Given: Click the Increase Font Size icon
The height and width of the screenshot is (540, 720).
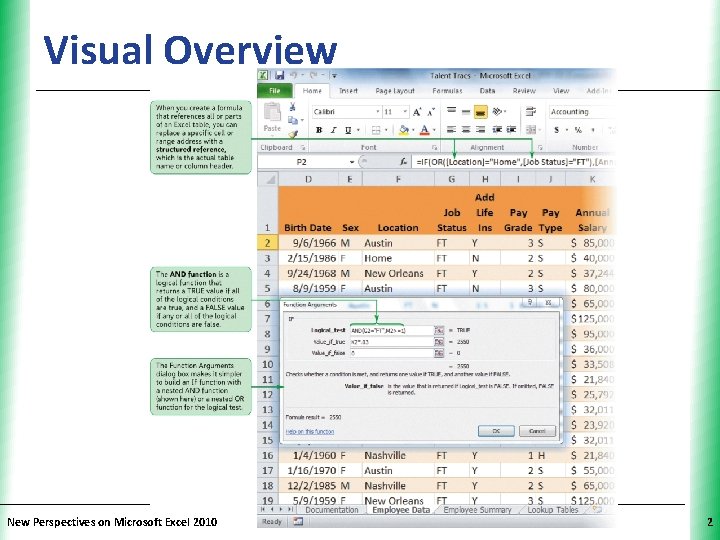Looking at the screenshot, I should coord(417,112).
